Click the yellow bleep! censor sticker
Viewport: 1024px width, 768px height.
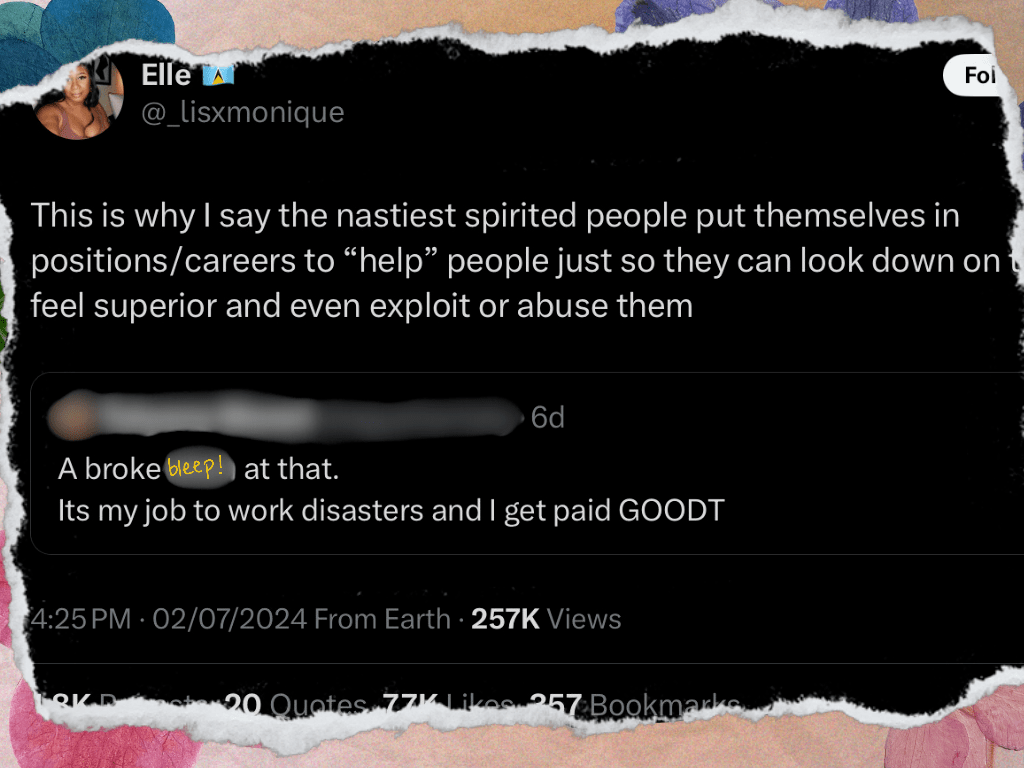click(199, 468)
